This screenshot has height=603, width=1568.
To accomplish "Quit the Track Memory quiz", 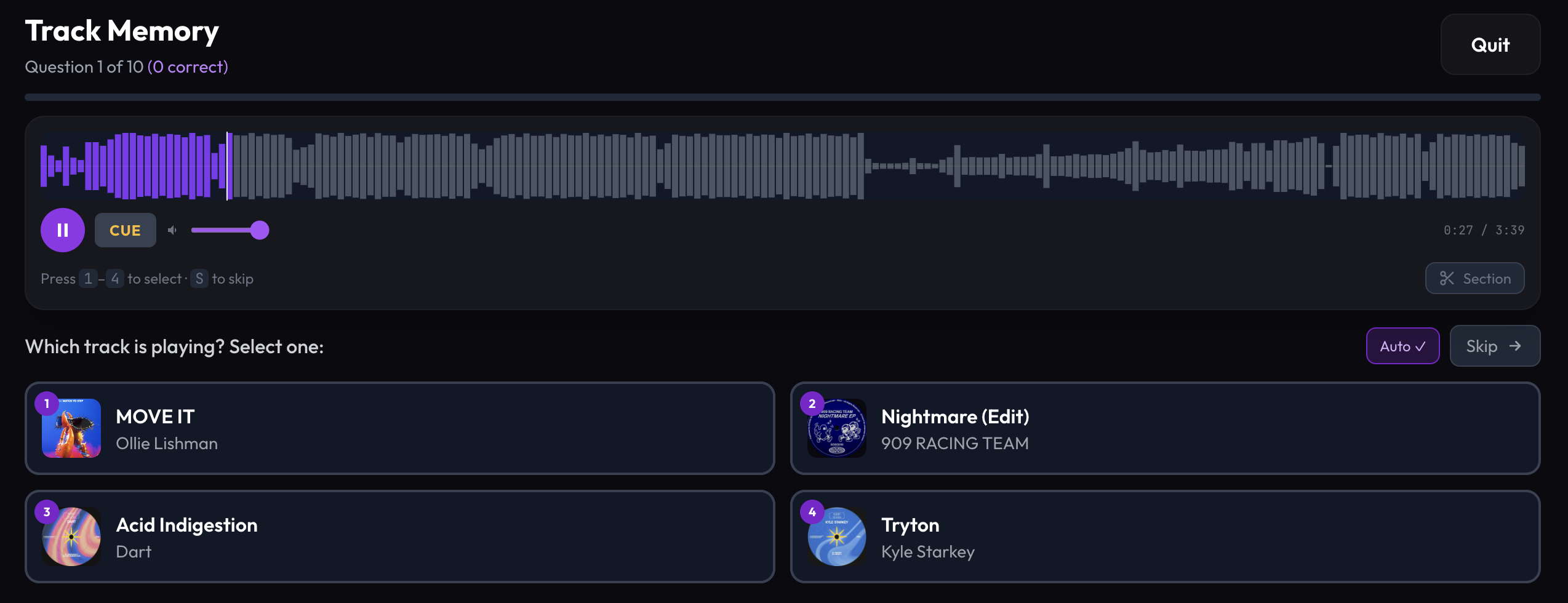I will [1490, 45].
